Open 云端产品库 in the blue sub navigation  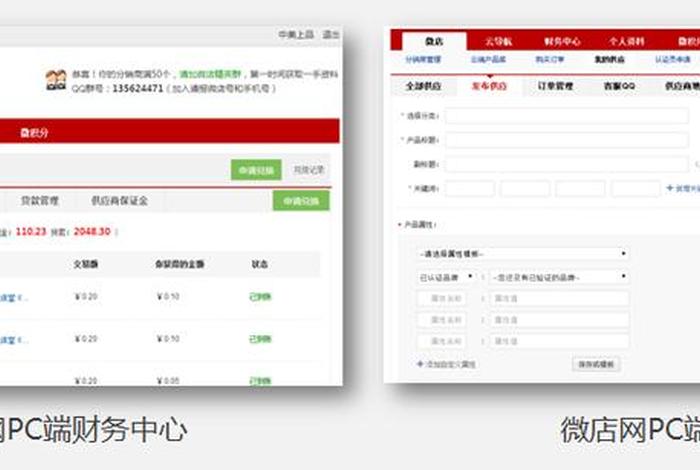tap(488, 59)
